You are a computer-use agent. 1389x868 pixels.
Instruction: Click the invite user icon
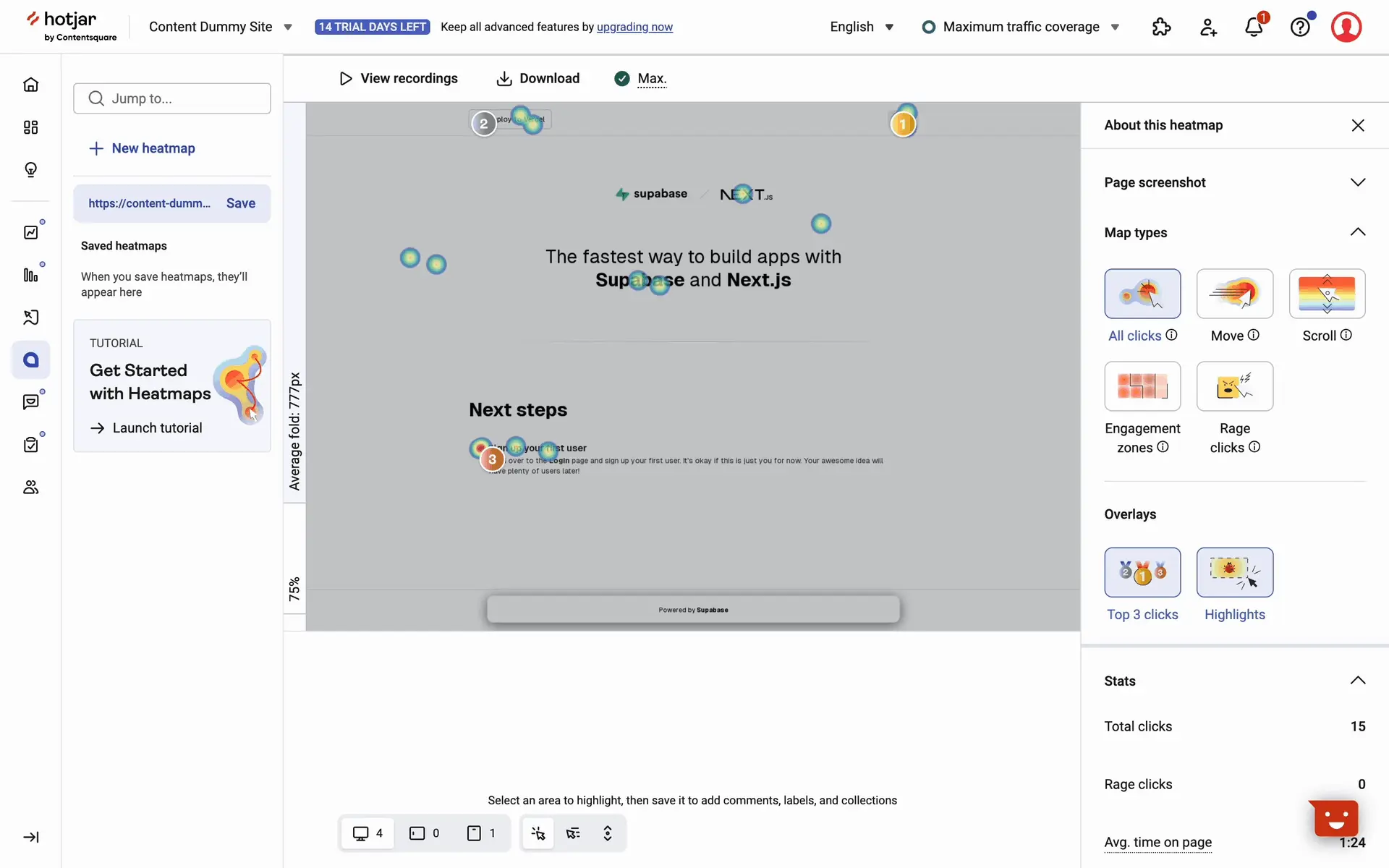click(1207, 27)
